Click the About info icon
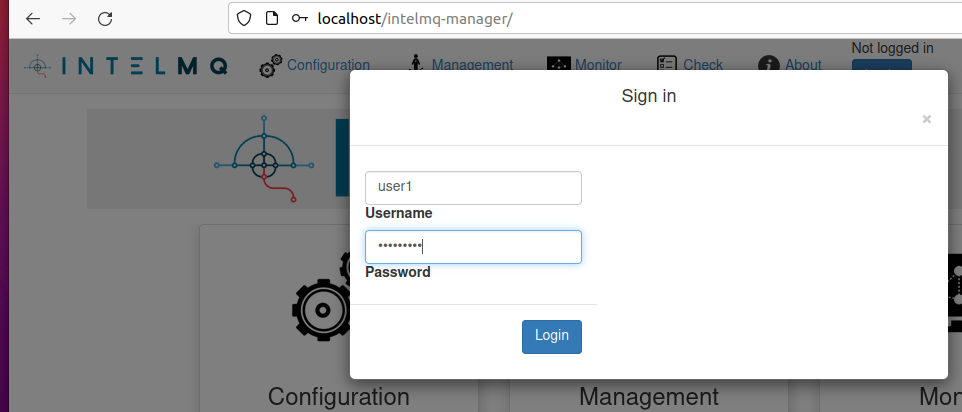The image size is (962, 412). click(x=769, y=66)
